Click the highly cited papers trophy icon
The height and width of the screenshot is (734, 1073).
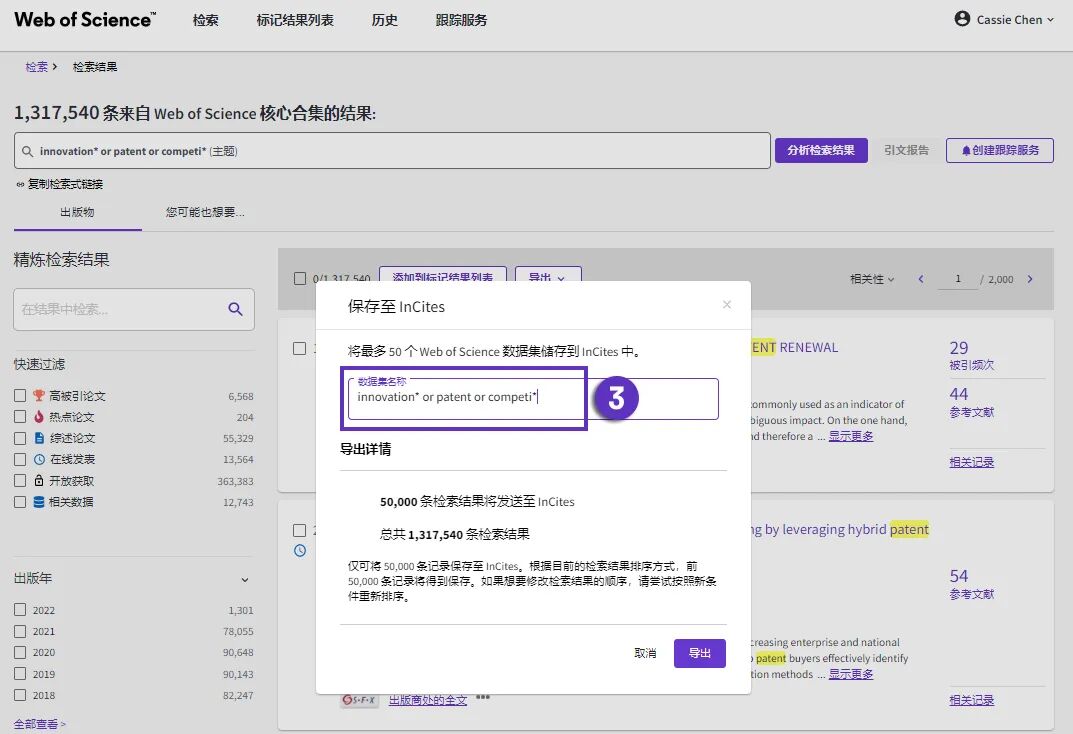(x=39, y=395)
